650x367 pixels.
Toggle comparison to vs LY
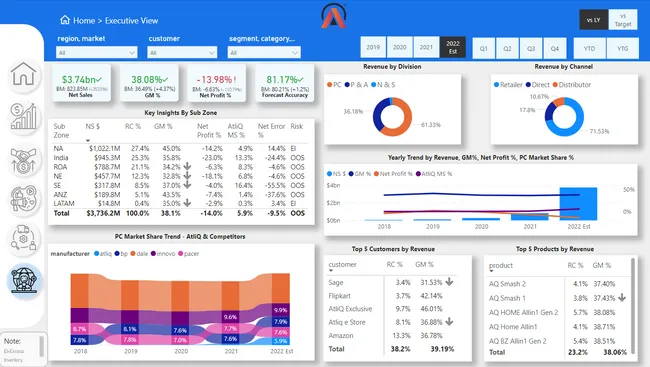pyautogui.click(x=594, y=20)
